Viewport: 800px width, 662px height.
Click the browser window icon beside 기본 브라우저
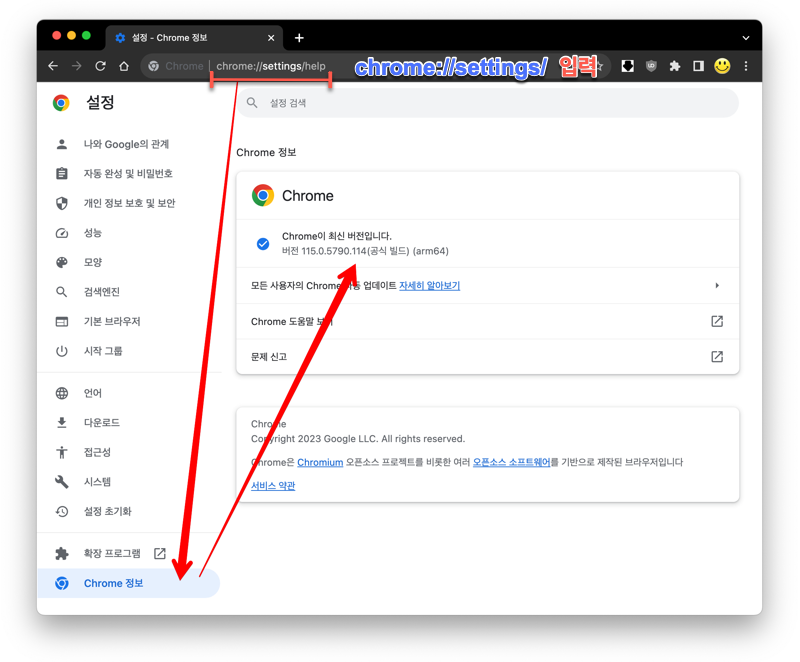point(62,321)
